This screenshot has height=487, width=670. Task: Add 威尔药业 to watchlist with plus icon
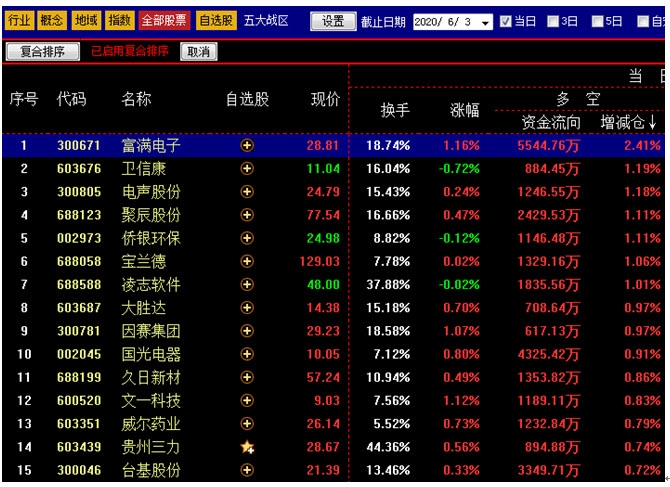[247, 423]
